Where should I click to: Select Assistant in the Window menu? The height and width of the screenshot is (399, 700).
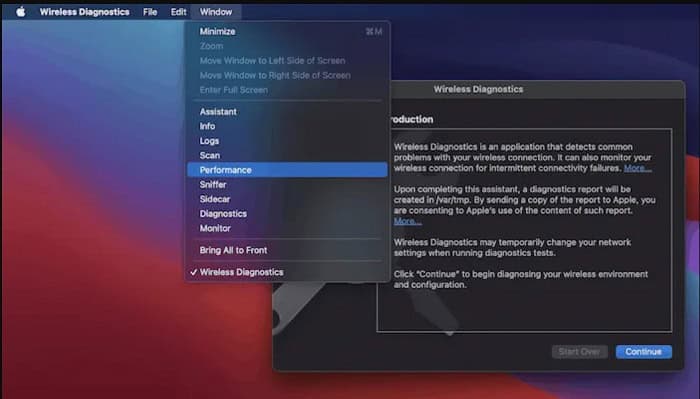pyautogui.click(x=287, y=112)
